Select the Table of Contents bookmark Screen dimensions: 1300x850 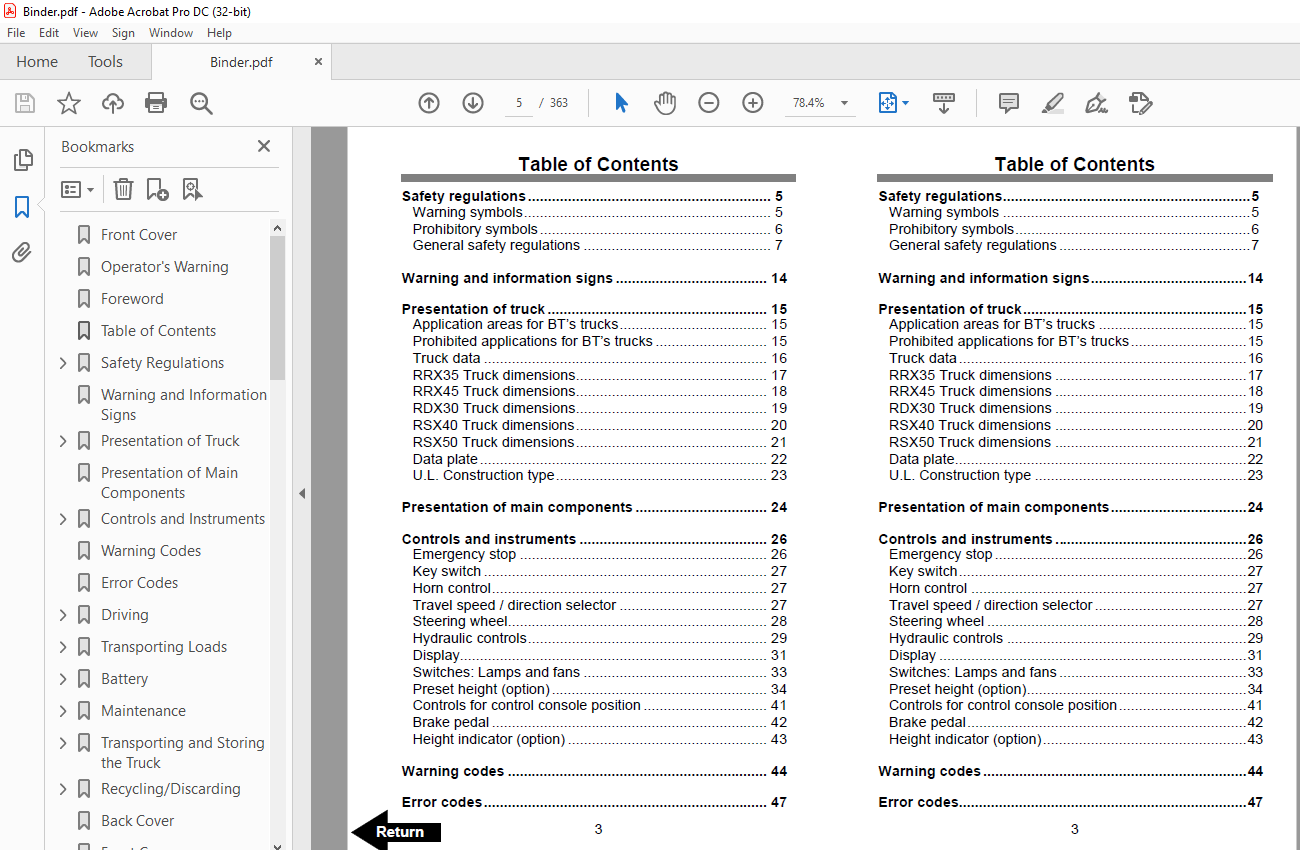pos(158,331)
